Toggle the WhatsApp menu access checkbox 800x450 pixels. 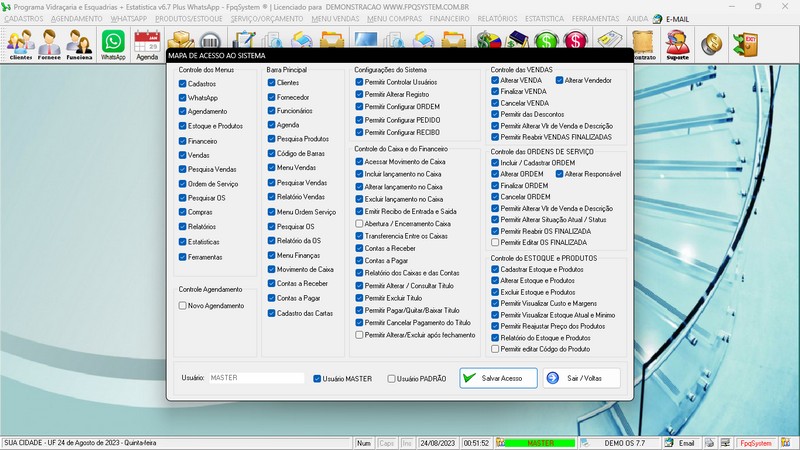tap(182, 97)
